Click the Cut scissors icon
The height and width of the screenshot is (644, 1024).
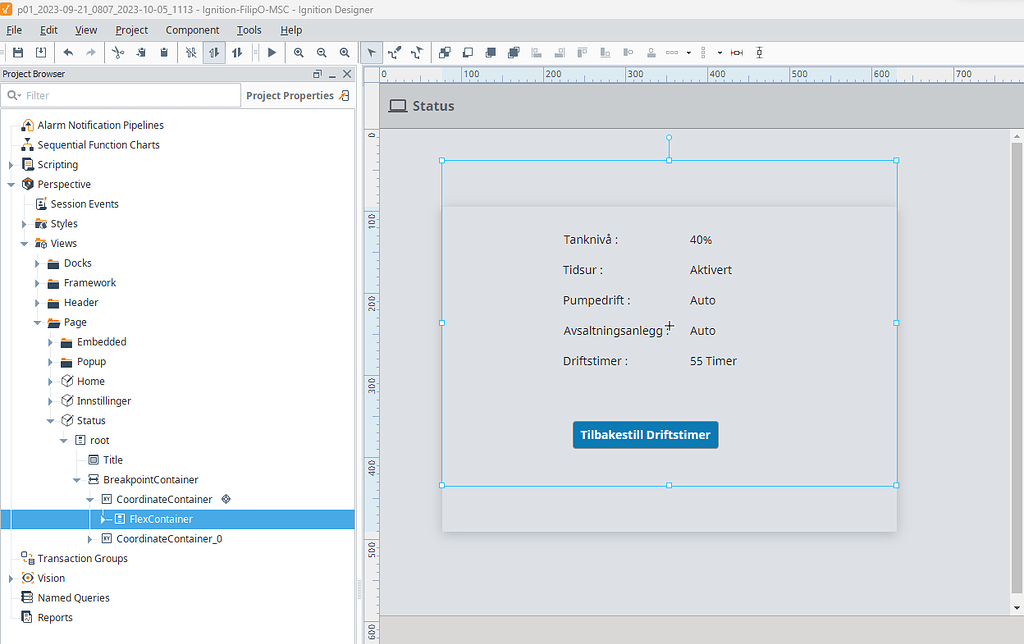pyautogui.click(x=117, y=52)
